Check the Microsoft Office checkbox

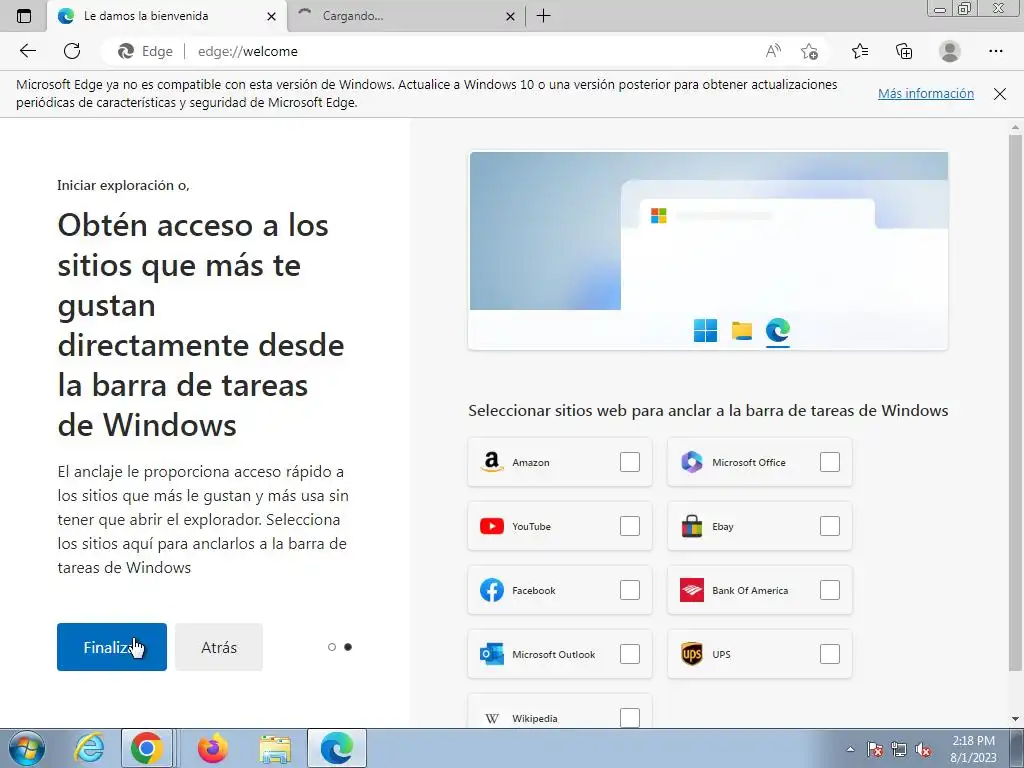click(x=829, y=462)
